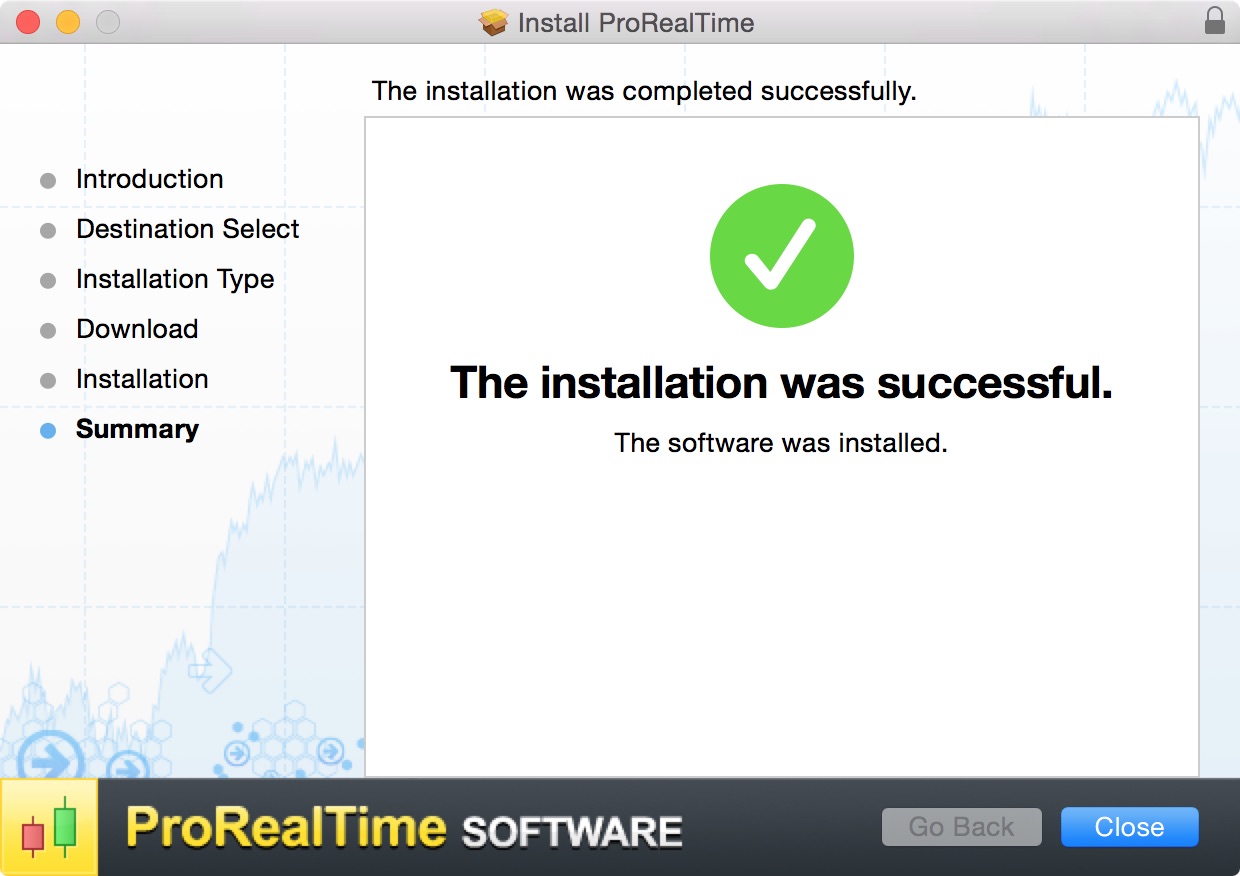This screenshot has height=876, width=1240.
Task: Click the 'The installation was successful.' heading
Action: [781, 383]
